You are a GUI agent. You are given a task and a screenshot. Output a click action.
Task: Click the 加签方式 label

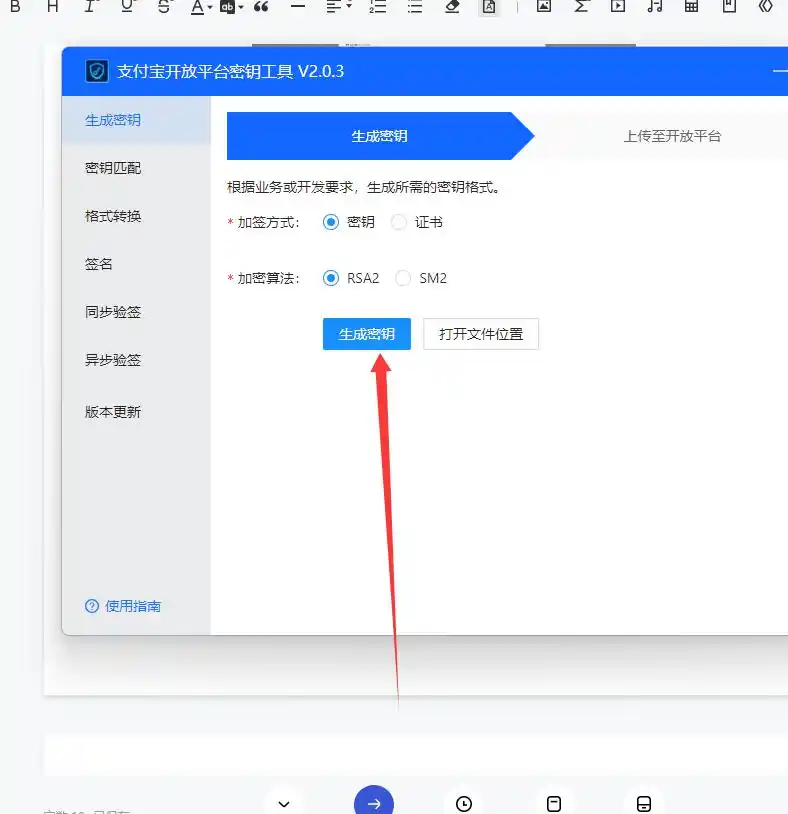[268, 222]
